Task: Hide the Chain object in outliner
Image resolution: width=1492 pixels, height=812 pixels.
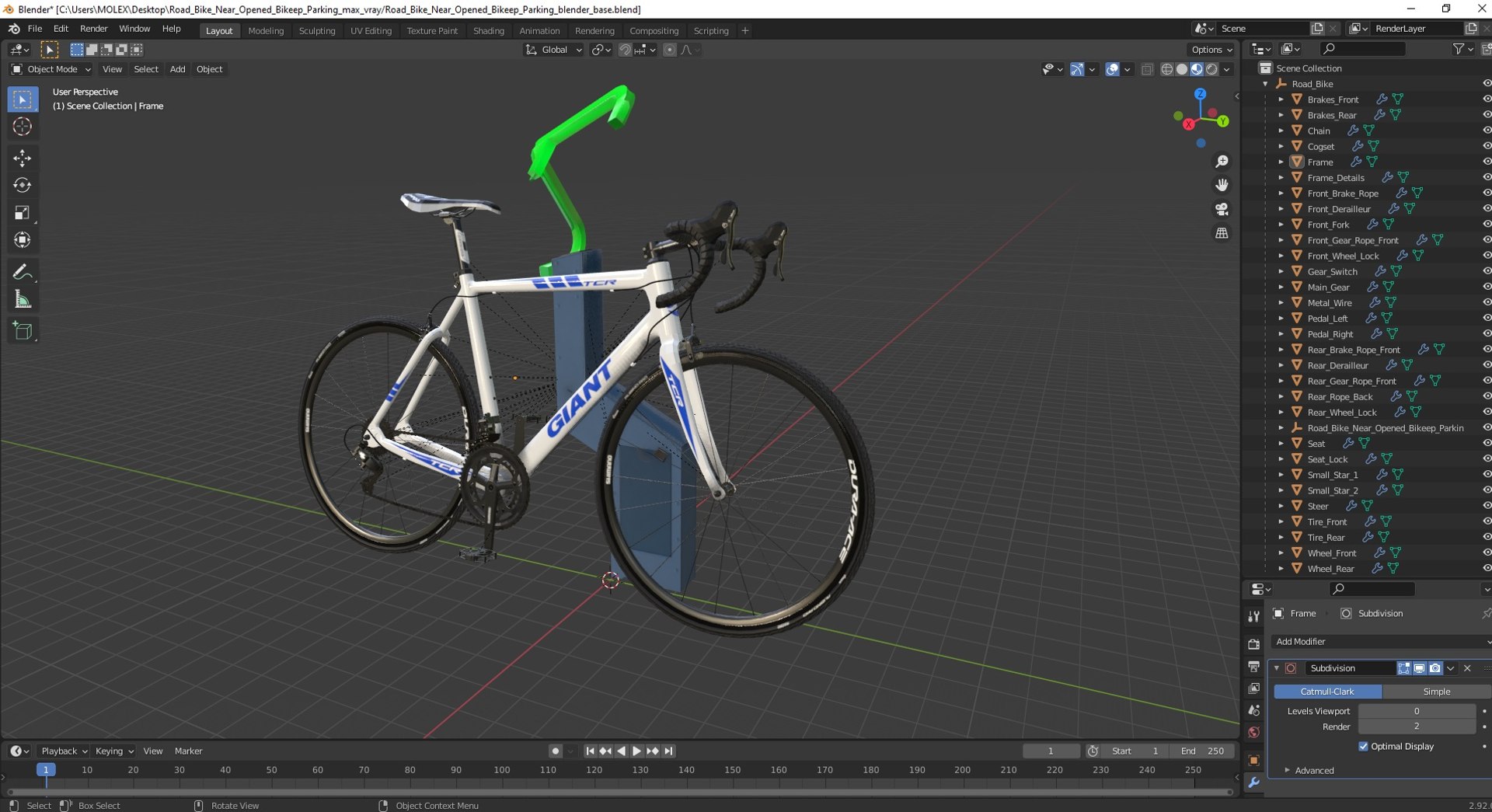Action: pos(1486,131)
